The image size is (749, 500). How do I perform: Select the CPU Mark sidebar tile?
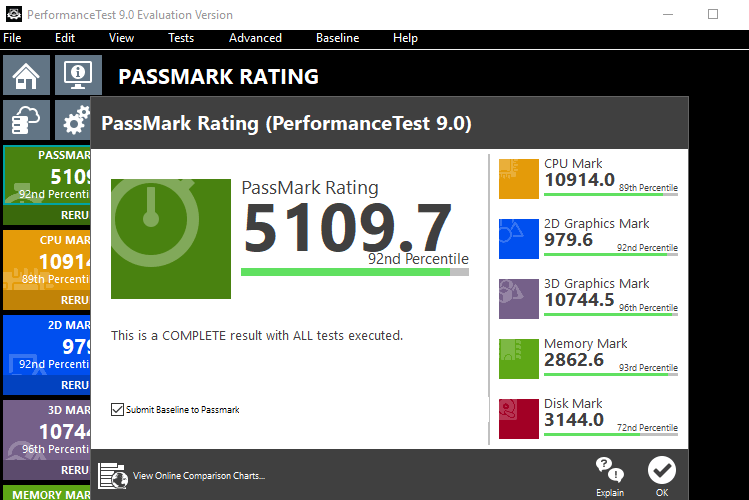(x=47, y=261)
